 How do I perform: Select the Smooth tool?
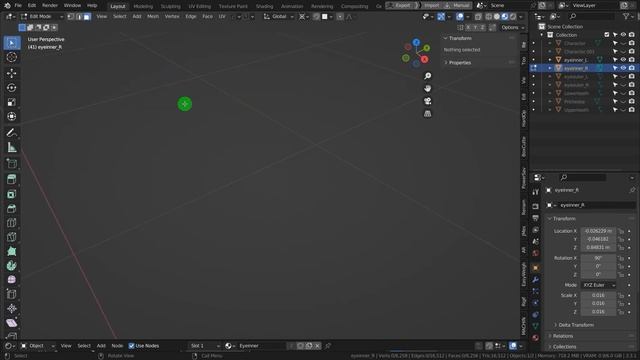point(12,280)
